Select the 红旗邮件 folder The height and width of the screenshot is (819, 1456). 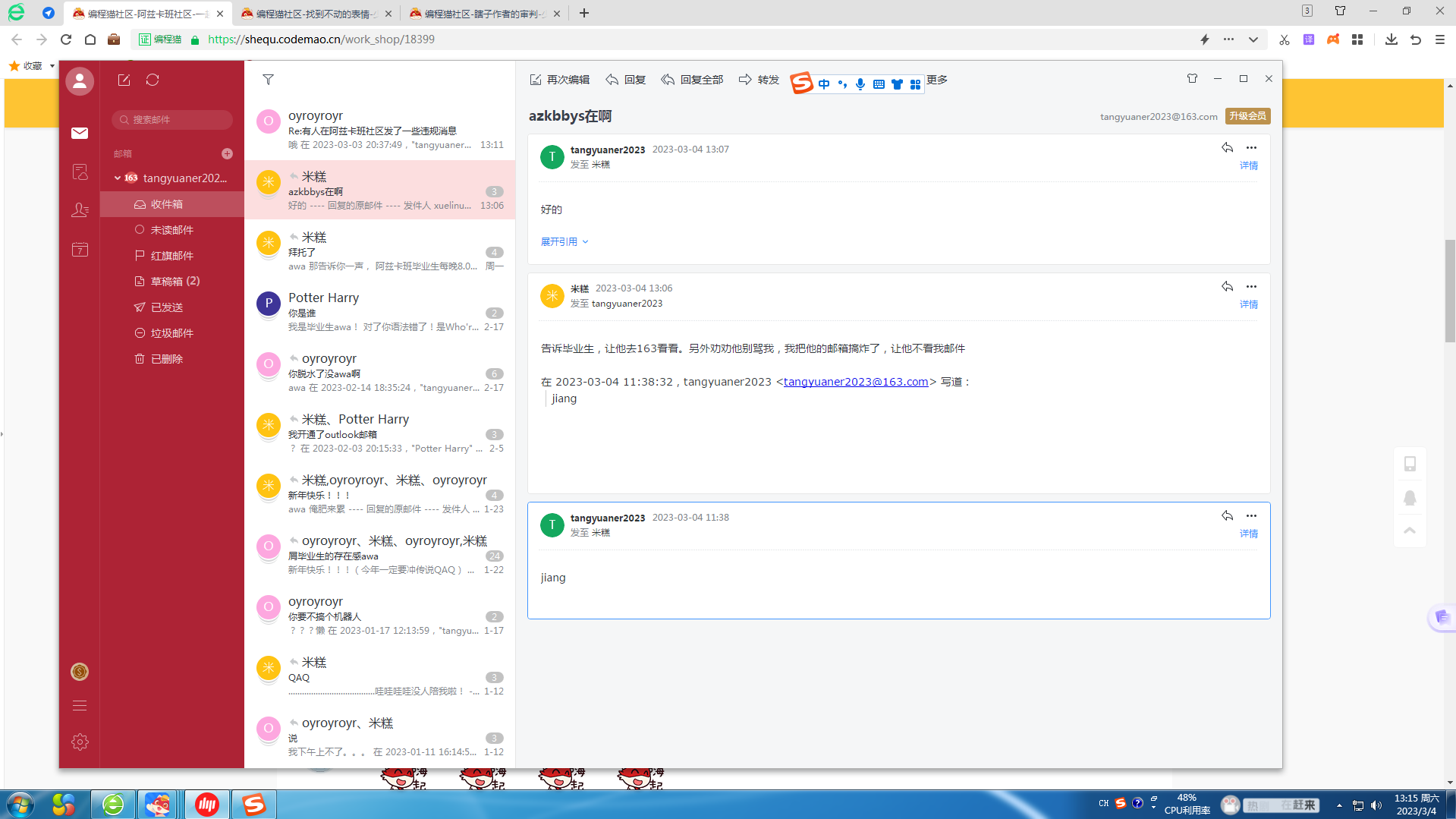click(172, 256)
